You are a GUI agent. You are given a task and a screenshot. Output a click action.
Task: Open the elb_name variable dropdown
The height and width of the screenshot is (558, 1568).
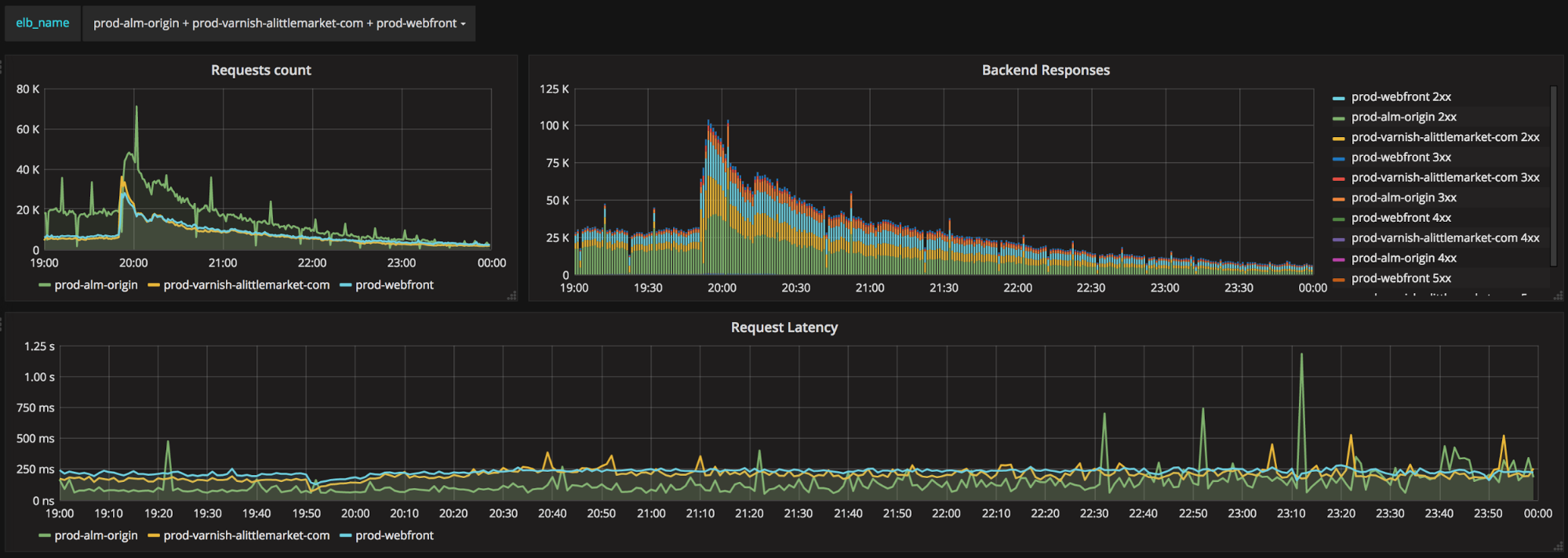[x=278, y=23]
